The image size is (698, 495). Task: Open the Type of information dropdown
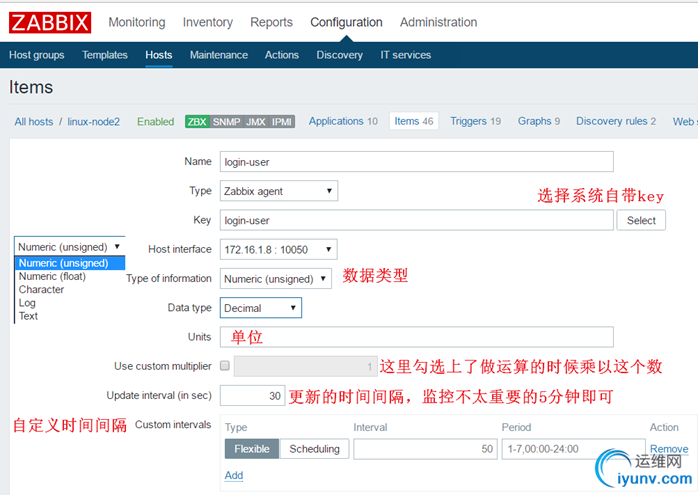tap(276, 279)
